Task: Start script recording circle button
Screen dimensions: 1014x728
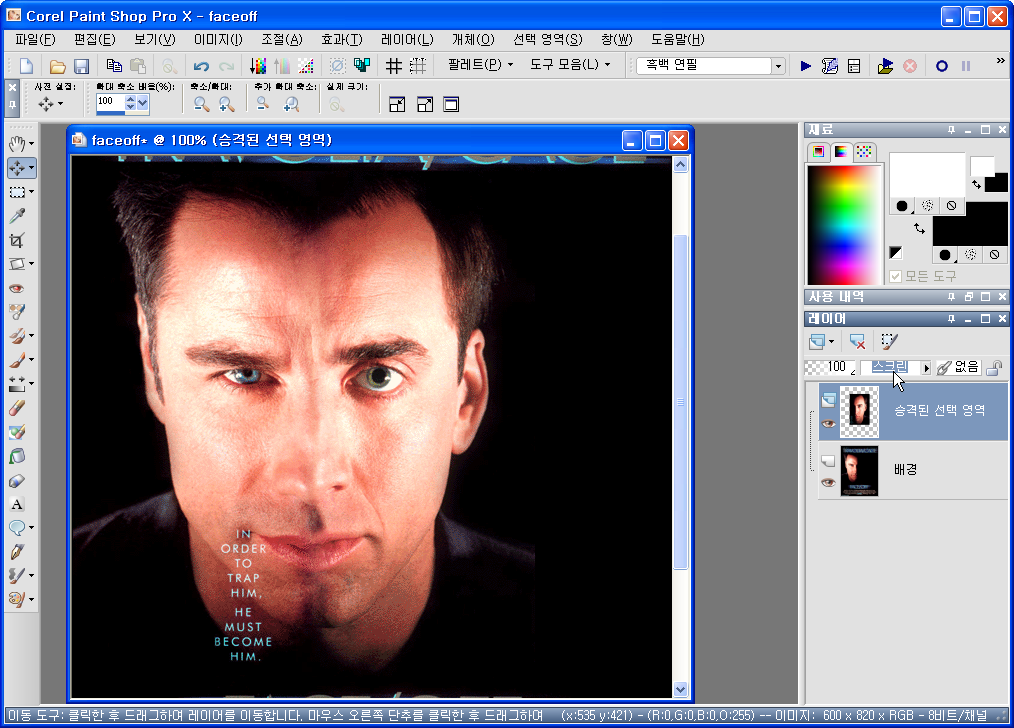Action: (942, 66)
